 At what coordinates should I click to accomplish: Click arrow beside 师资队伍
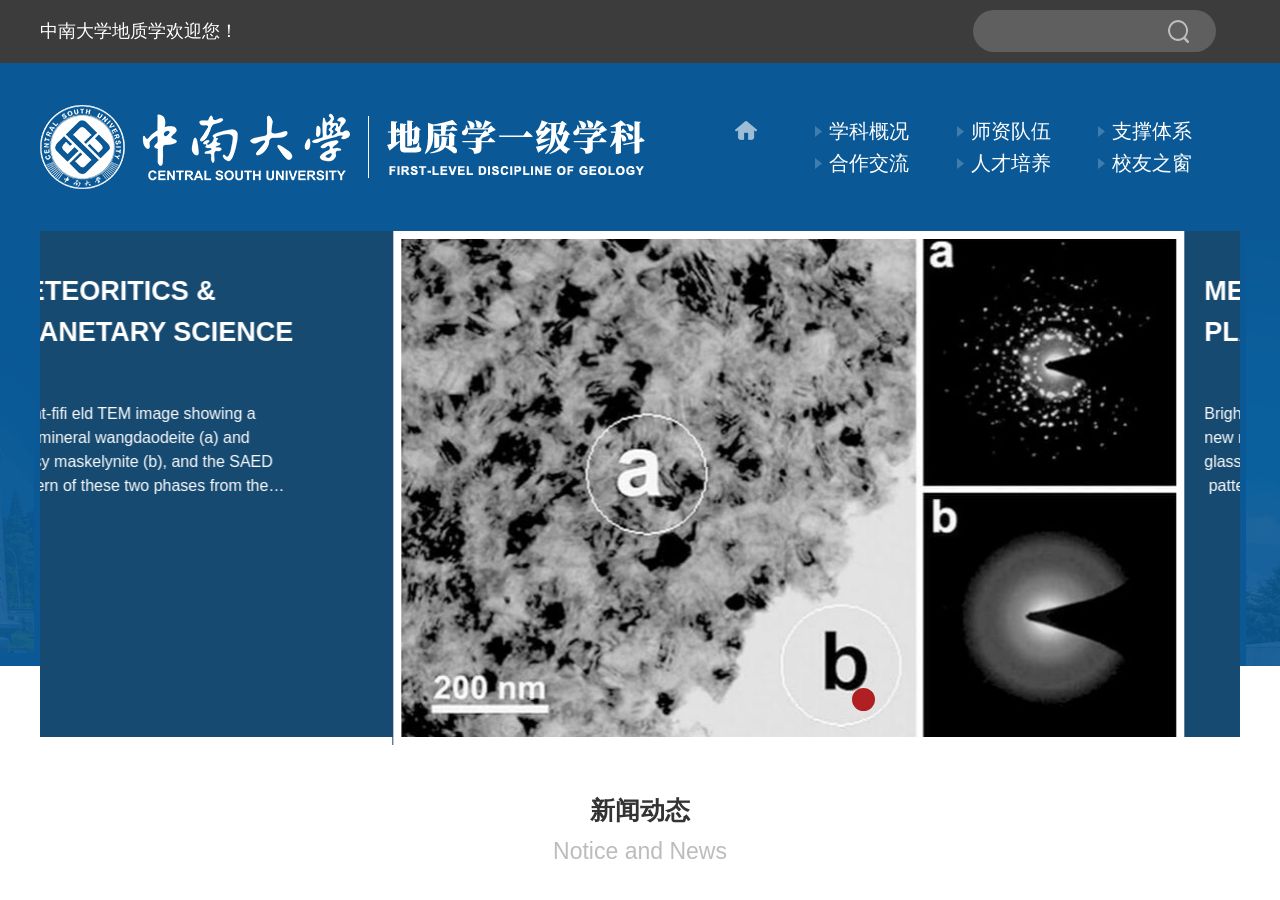pos(960,131)
